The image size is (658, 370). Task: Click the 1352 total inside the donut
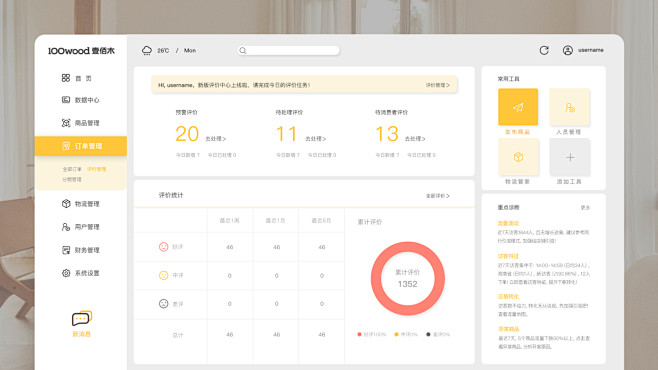click(x=407, y=284)
